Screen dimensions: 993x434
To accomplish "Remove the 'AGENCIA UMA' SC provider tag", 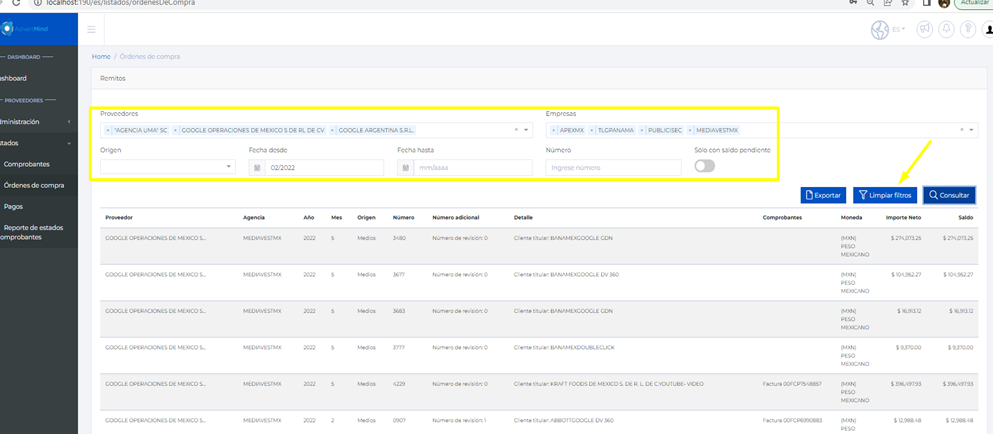I will coord(108,130).
